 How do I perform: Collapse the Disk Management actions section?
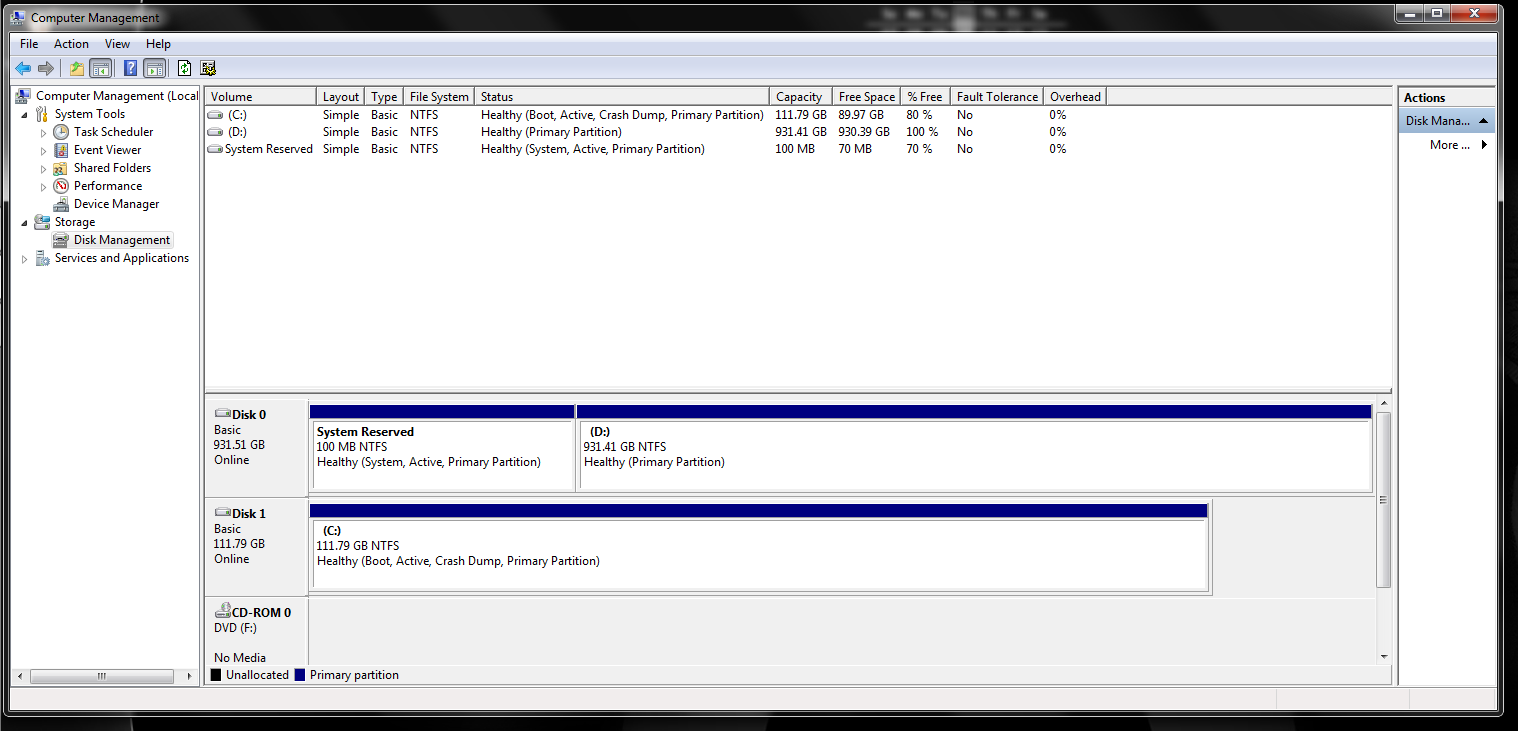1483,121
